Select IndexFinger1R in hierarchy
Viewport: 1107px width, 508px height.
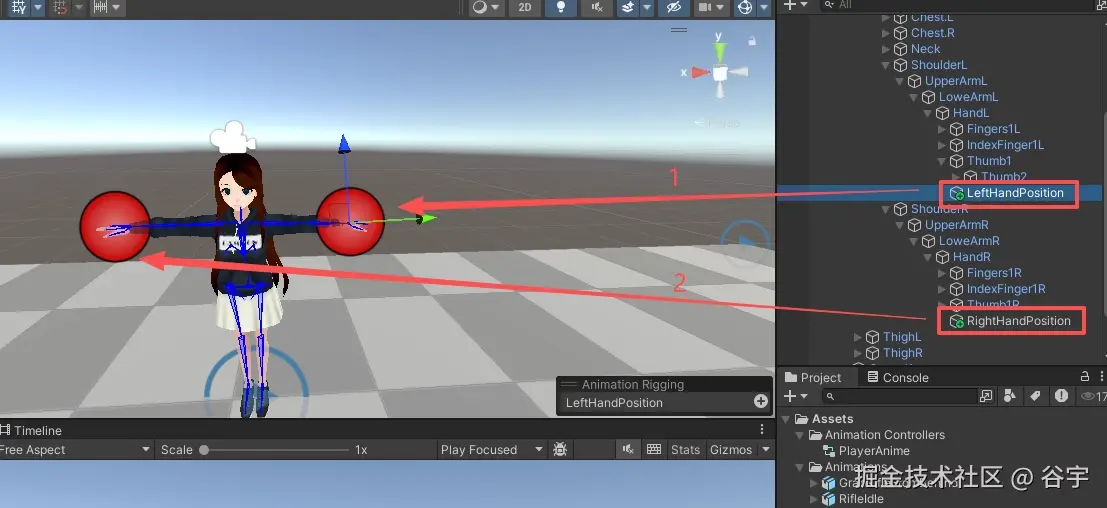point(1006,289)
